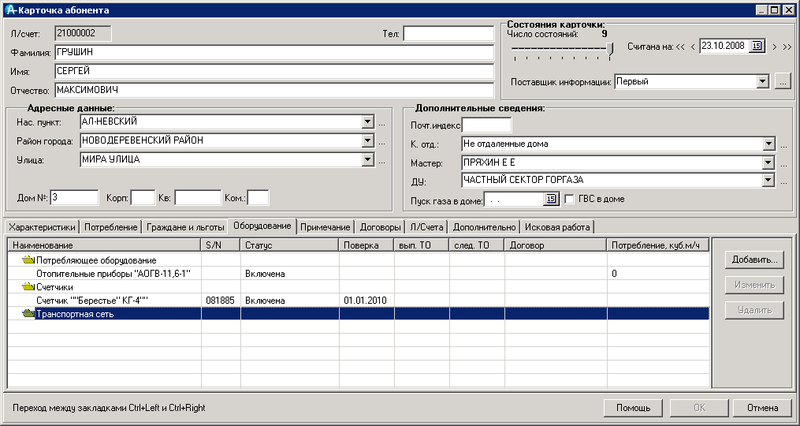Click the Помощь button

point(633,408)
